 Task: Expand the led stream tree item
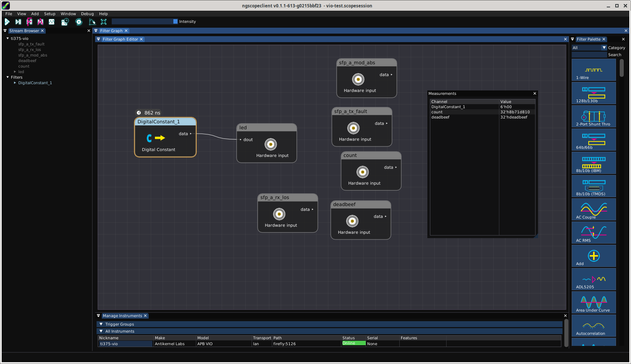point(15,72)
